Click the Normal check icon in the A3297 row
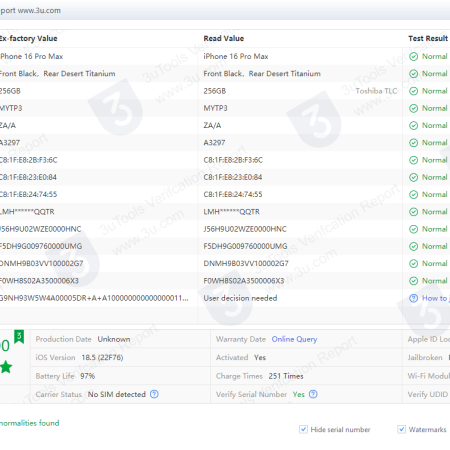 pyautogui.click(x=413, y=143)
